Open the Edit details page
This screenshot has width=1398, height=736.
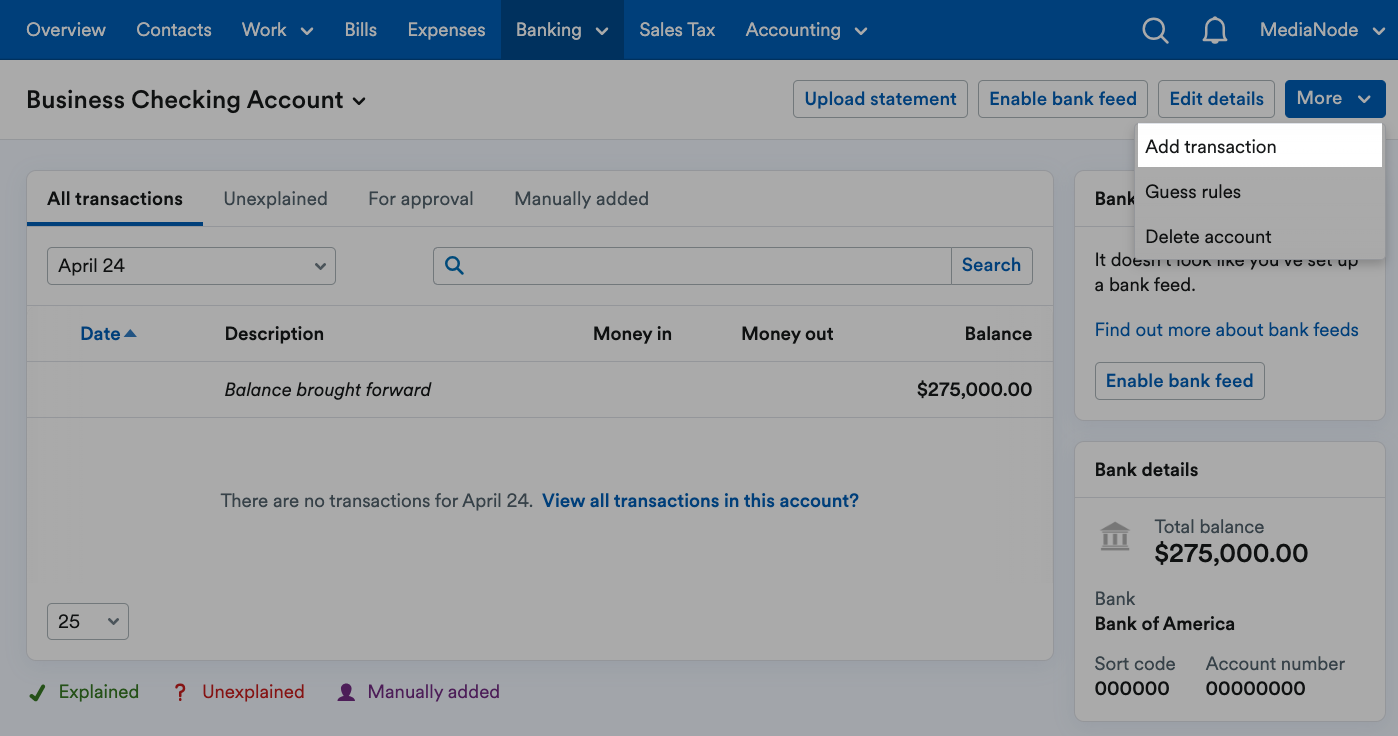coord(1216,99)
